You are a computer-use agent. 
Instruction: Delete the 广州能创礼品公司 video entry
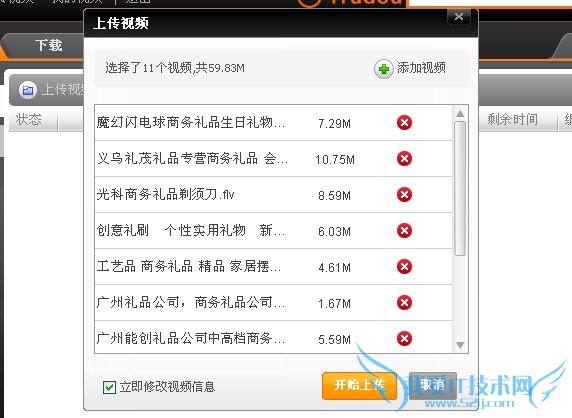click(x=404, y=338)
